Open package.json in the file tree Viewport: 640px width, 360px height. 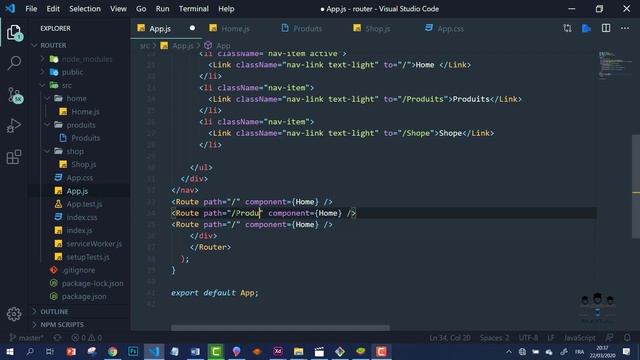tap(80, 297)
